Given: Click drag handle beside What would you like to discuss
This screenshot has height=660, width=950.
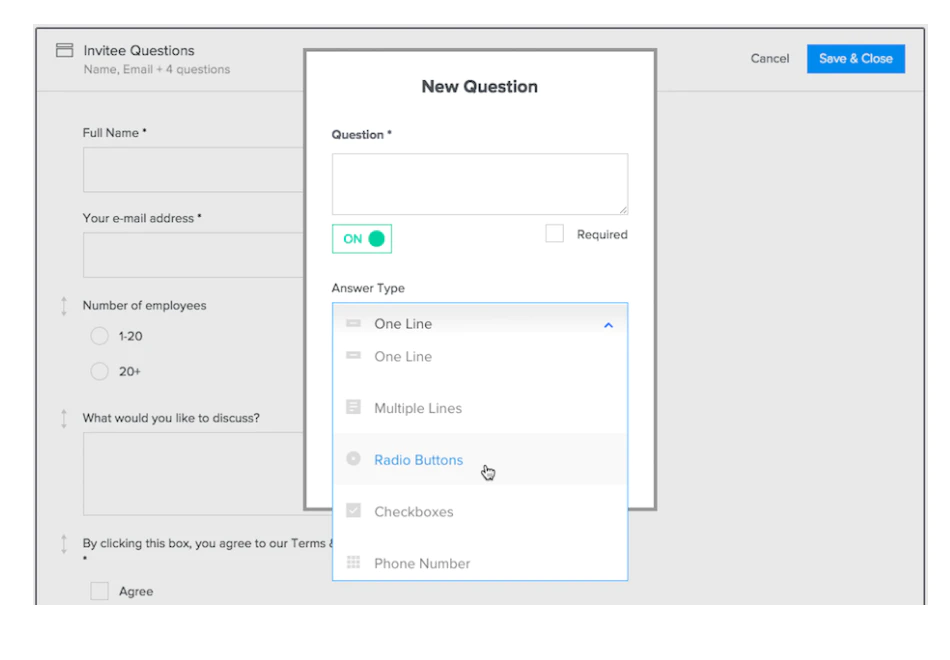Looking at the screenshot, I should tap(65, 418).
